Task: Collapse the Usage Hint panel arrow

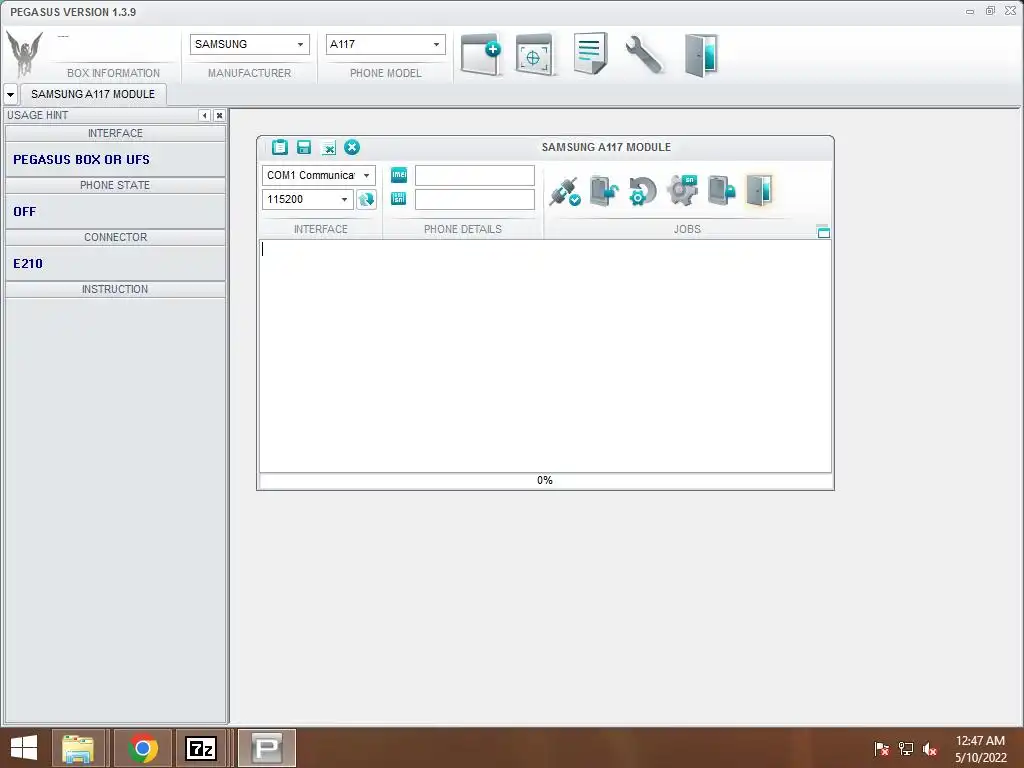Action: click(204, 115)
